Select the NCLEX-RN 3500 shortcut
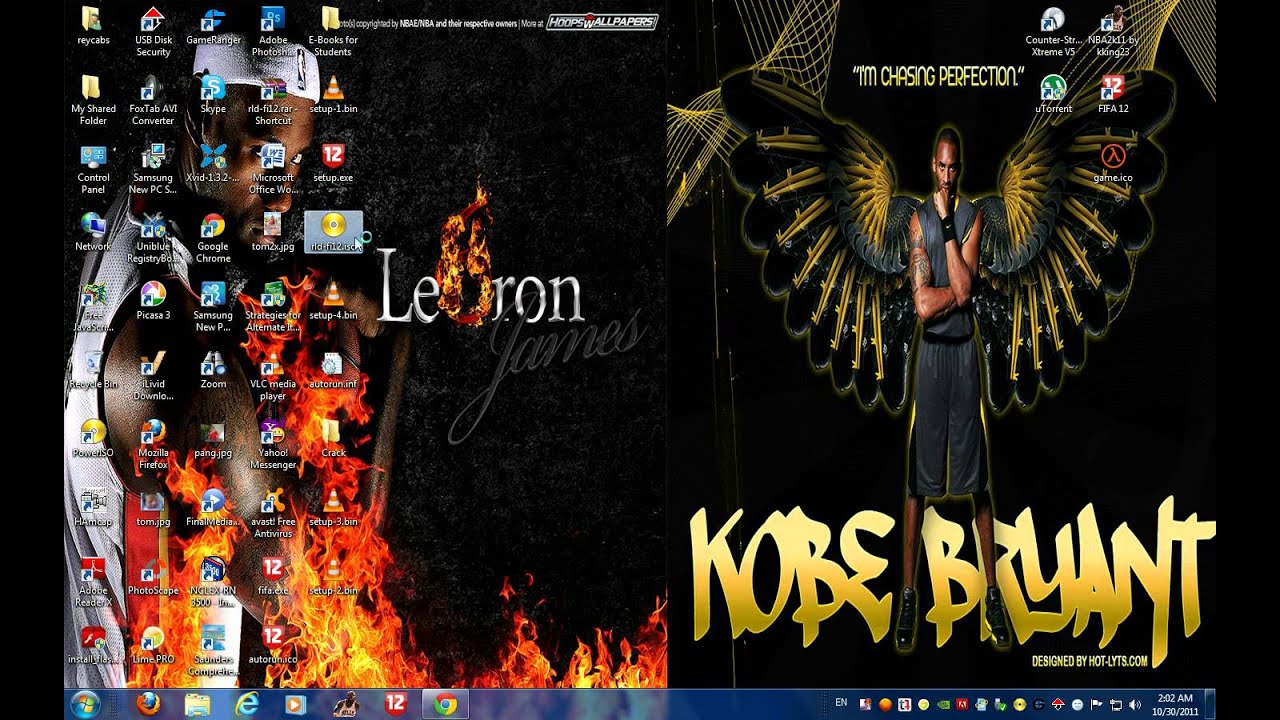The image size is (1280, 720). tap(213, 583)
